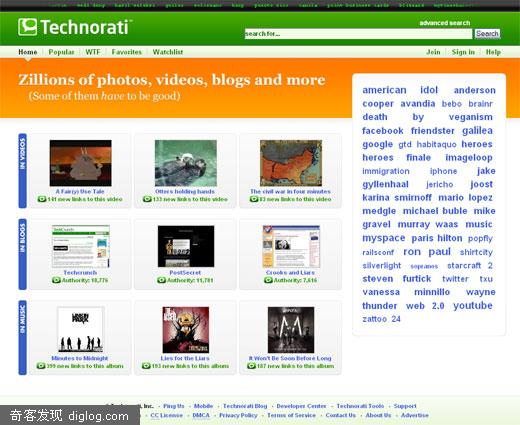Viewport: 520px width, 425px height.
Task: Open the PostSecret blog thumbnail
Action: pos(186,246)
